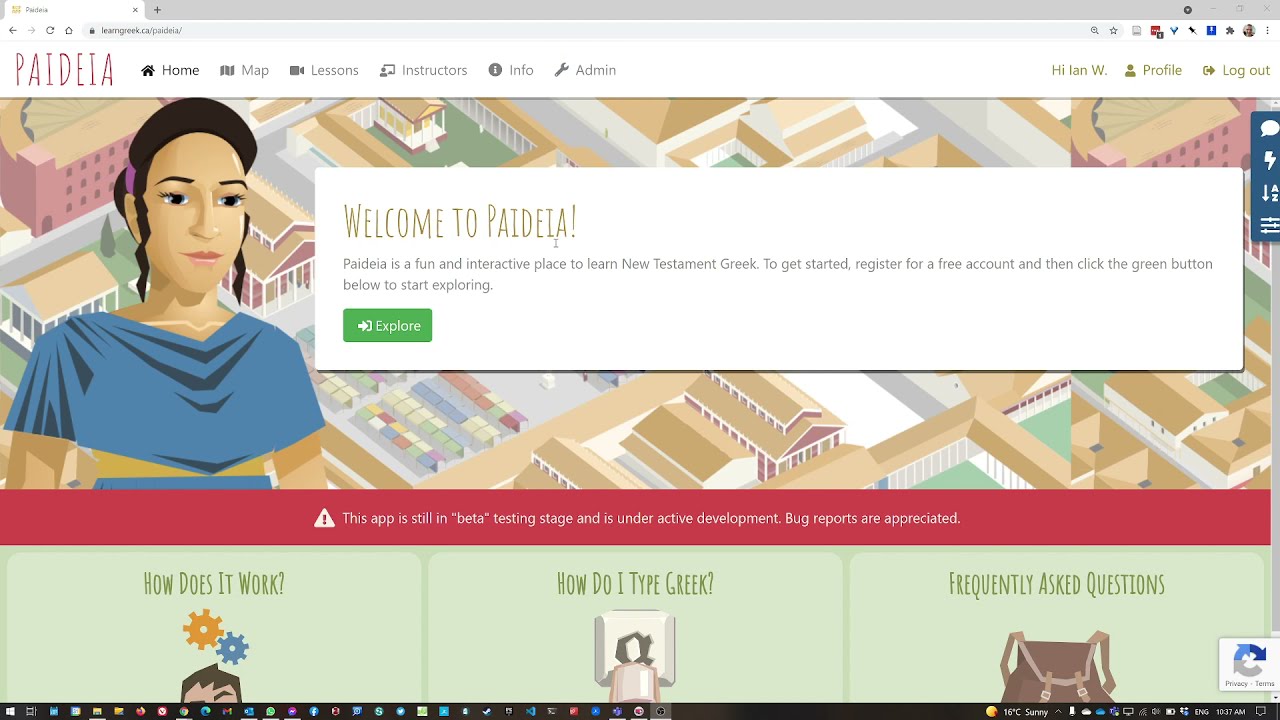The height and width of the screenshot is (720, 1280).
Task: Open Firefox from the taskbar
Action: [x=140, y=712]
